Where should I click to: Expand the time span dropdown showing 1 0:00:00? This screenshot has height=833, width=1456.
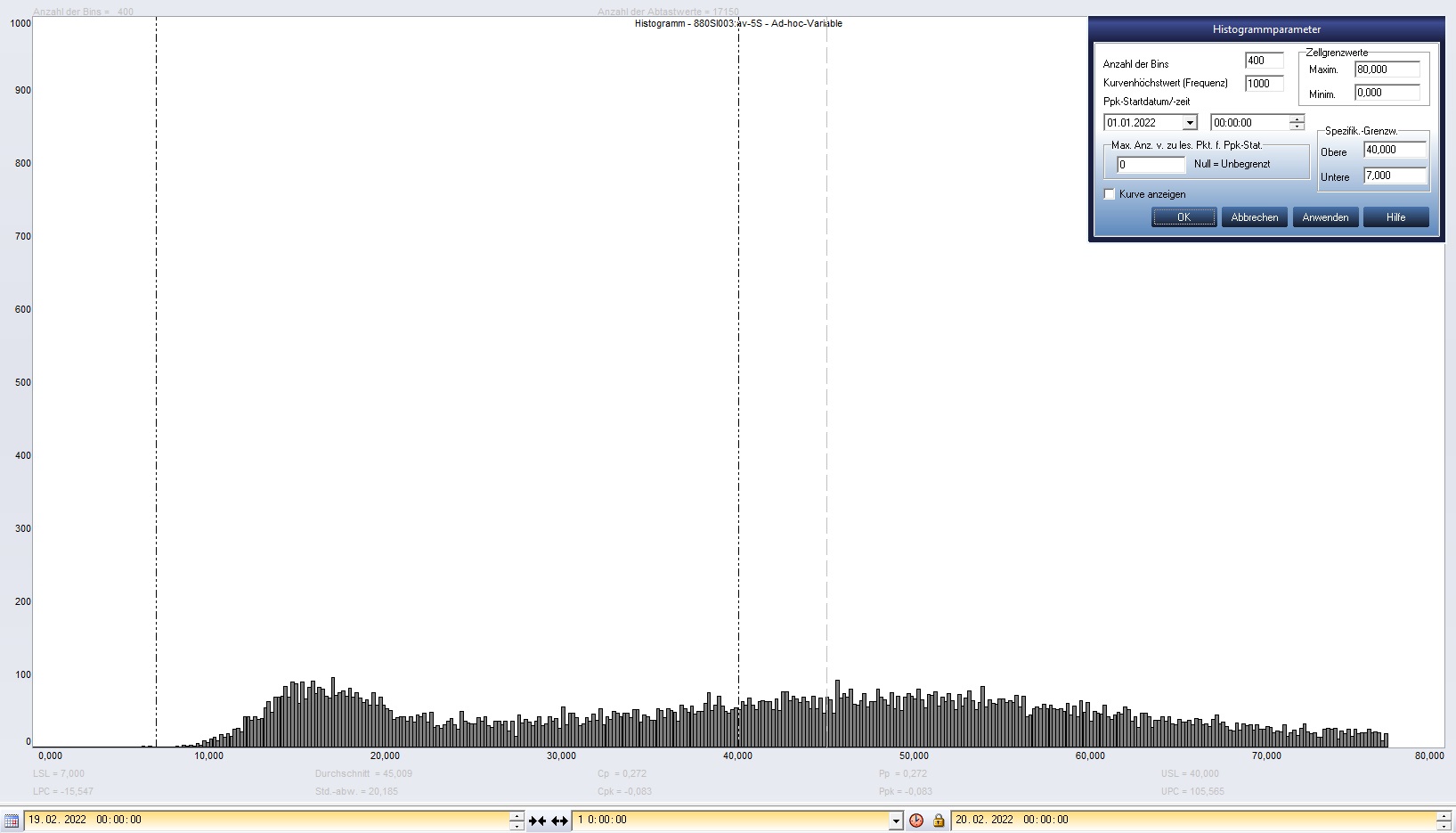(x=896, y=821)
